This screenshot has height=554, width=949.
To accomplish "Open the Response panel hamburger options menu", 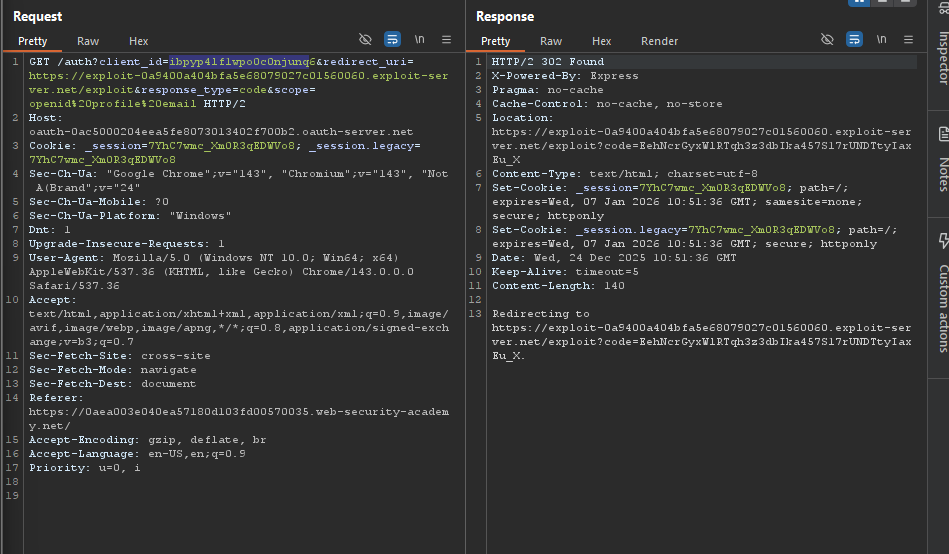I will [908, 39].
